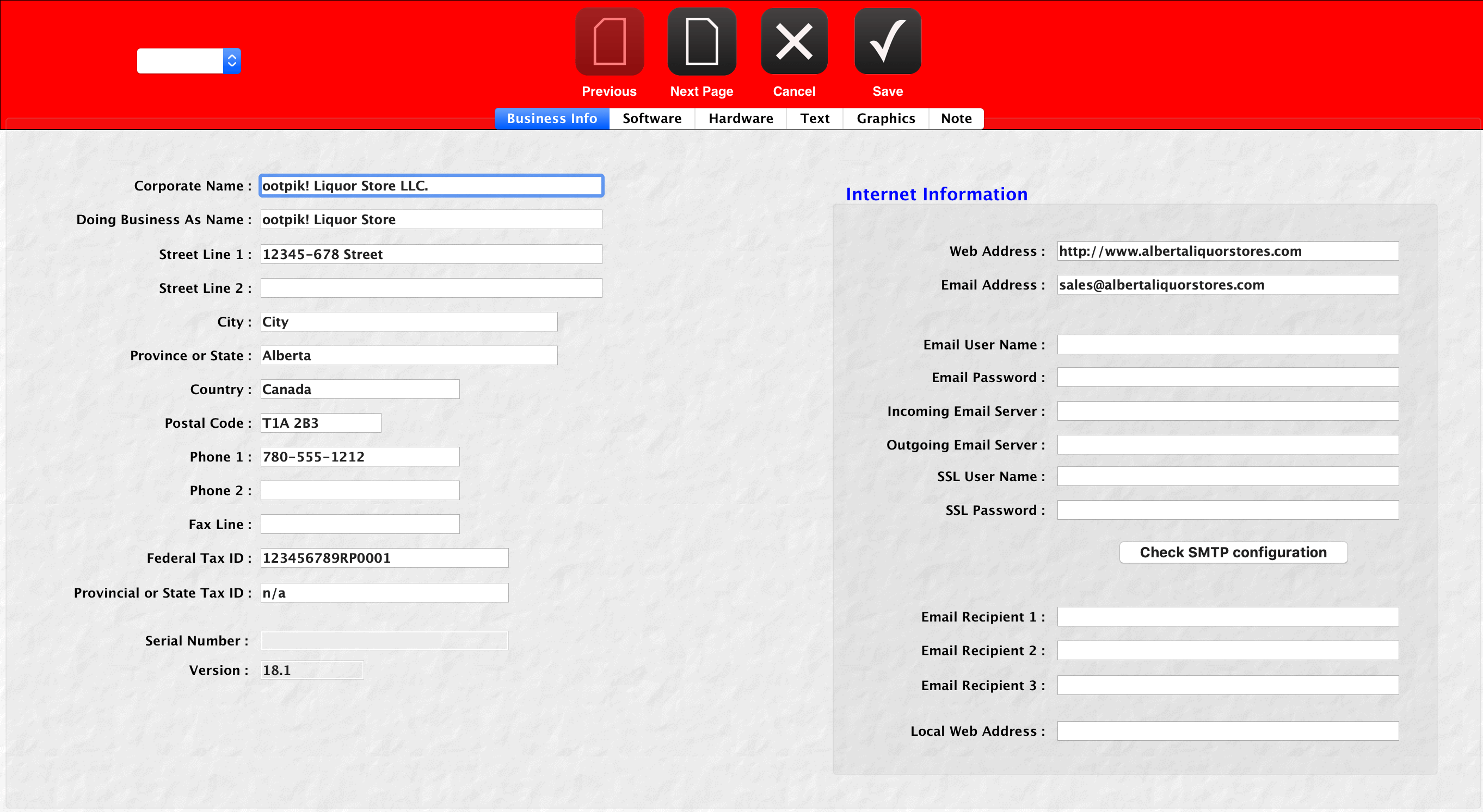Click the Previous page icon
Image resolution: width=1483 pixels, height=812 pixels.
tap(609, 41)
